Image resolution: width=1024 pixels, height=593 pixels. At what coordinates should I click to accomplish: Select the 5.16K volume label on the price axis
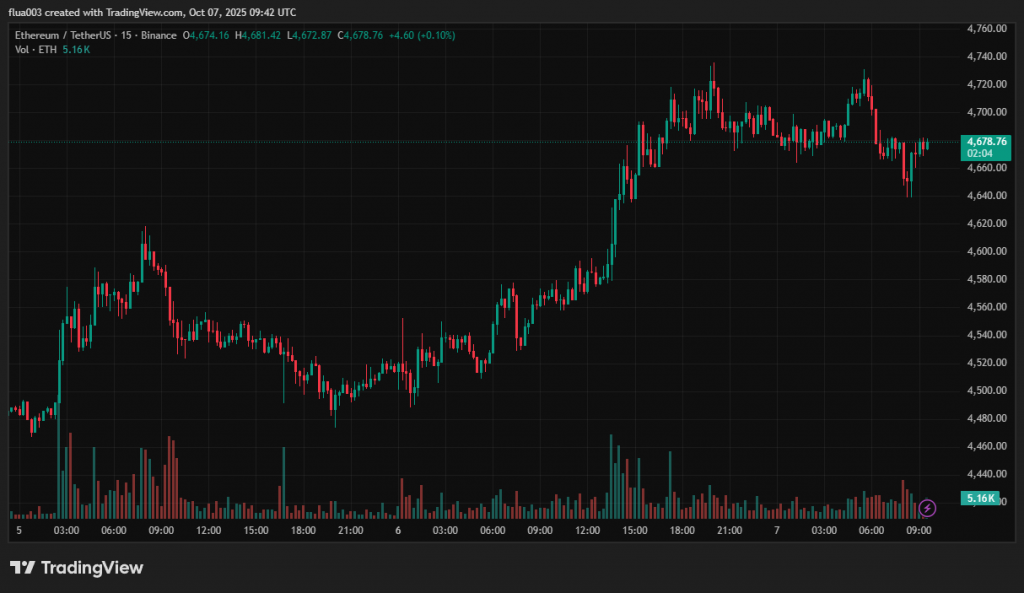979,498
